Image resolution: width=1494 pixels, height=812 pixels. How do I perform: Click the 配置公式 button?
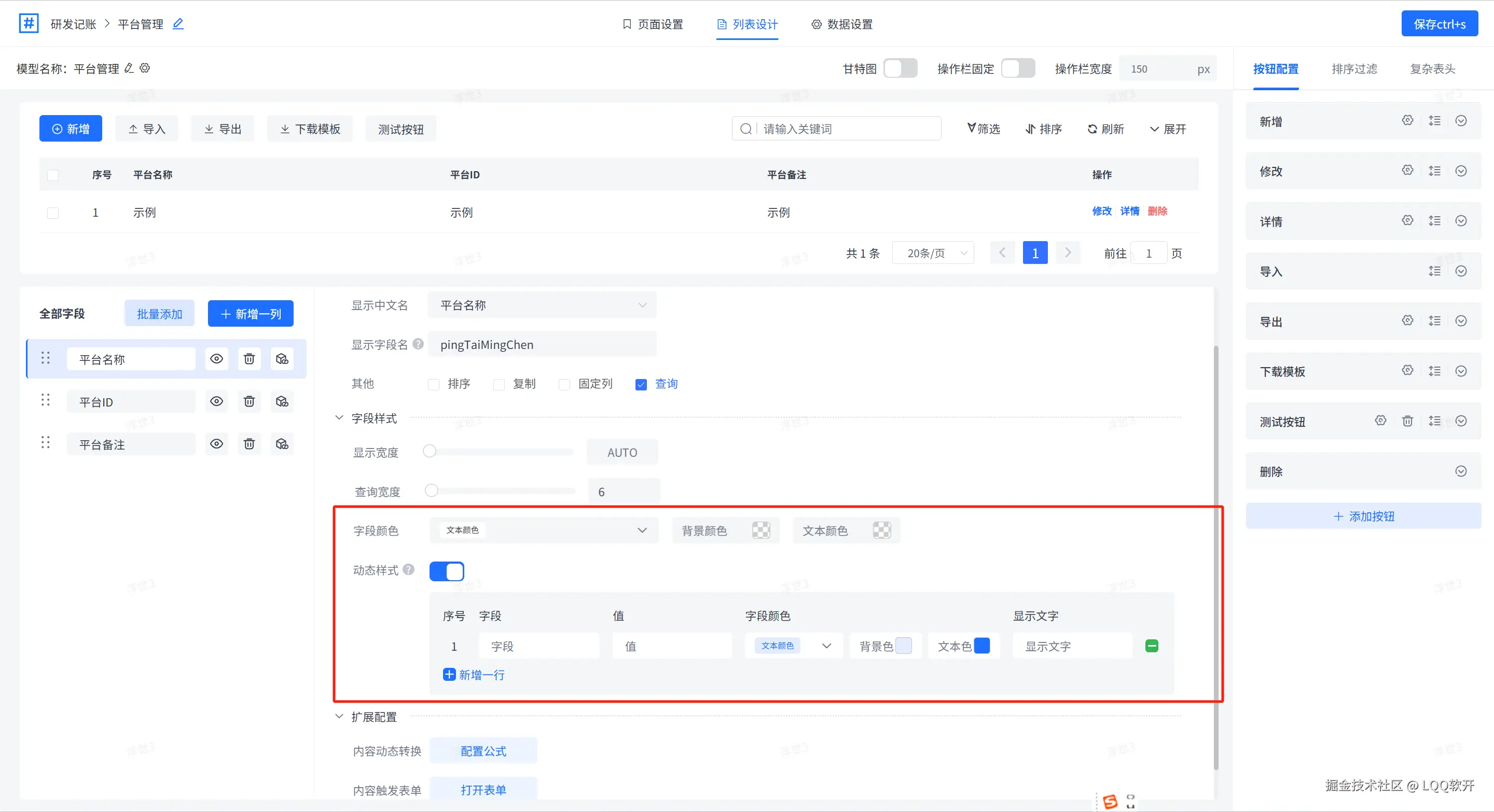pos(483,751)
